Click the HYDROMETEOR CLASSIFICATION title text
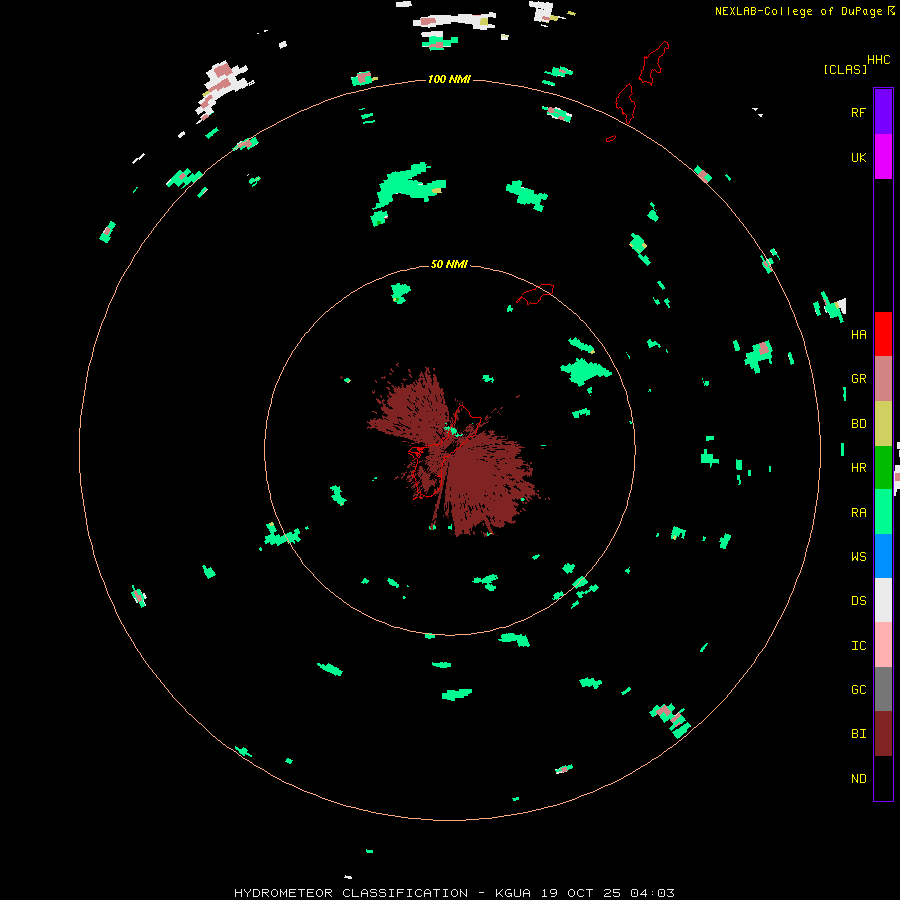This screenshot has width=900, height=900. tap(351, 893)
